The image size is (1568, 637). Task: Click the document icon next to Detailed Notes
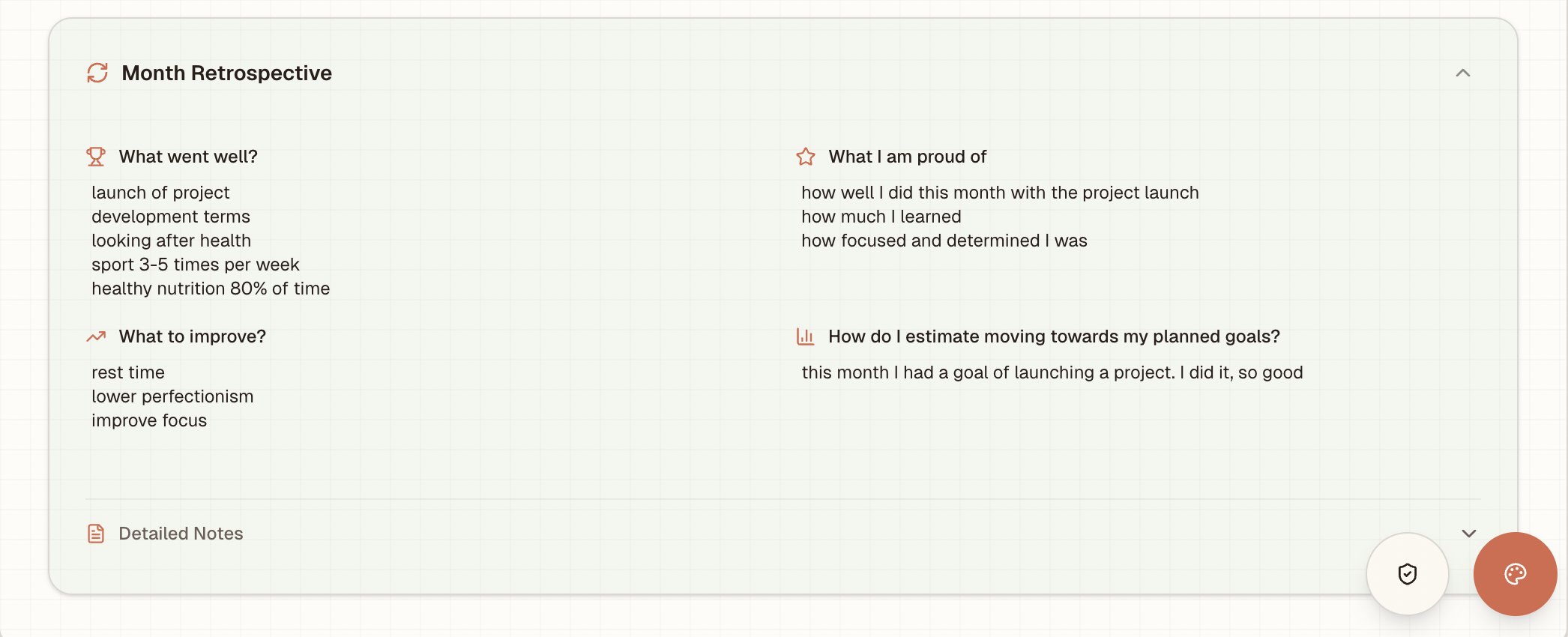96,533
